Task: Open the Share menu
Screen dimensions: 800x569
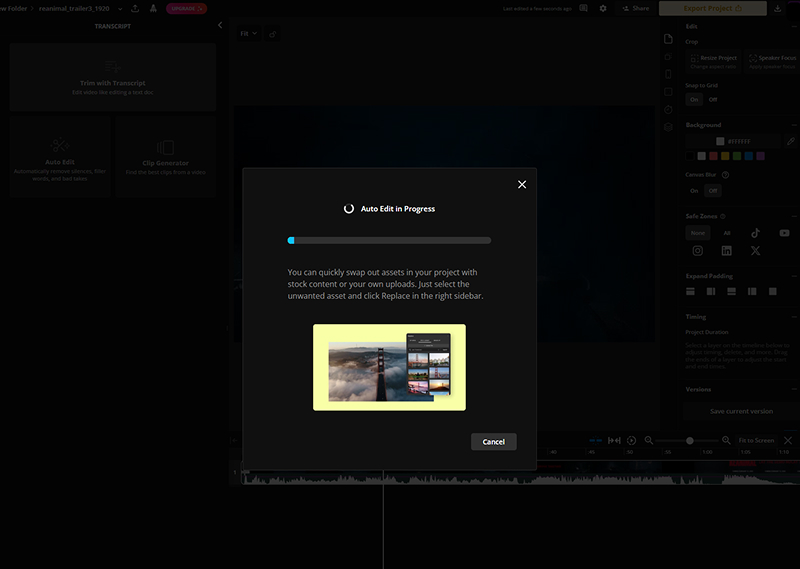Action: (x=635, y=8)
